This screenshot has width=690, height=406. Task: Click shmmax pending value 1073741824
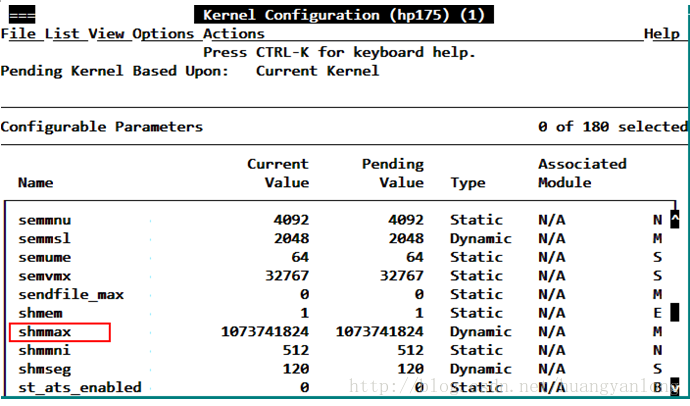(380, 332)
